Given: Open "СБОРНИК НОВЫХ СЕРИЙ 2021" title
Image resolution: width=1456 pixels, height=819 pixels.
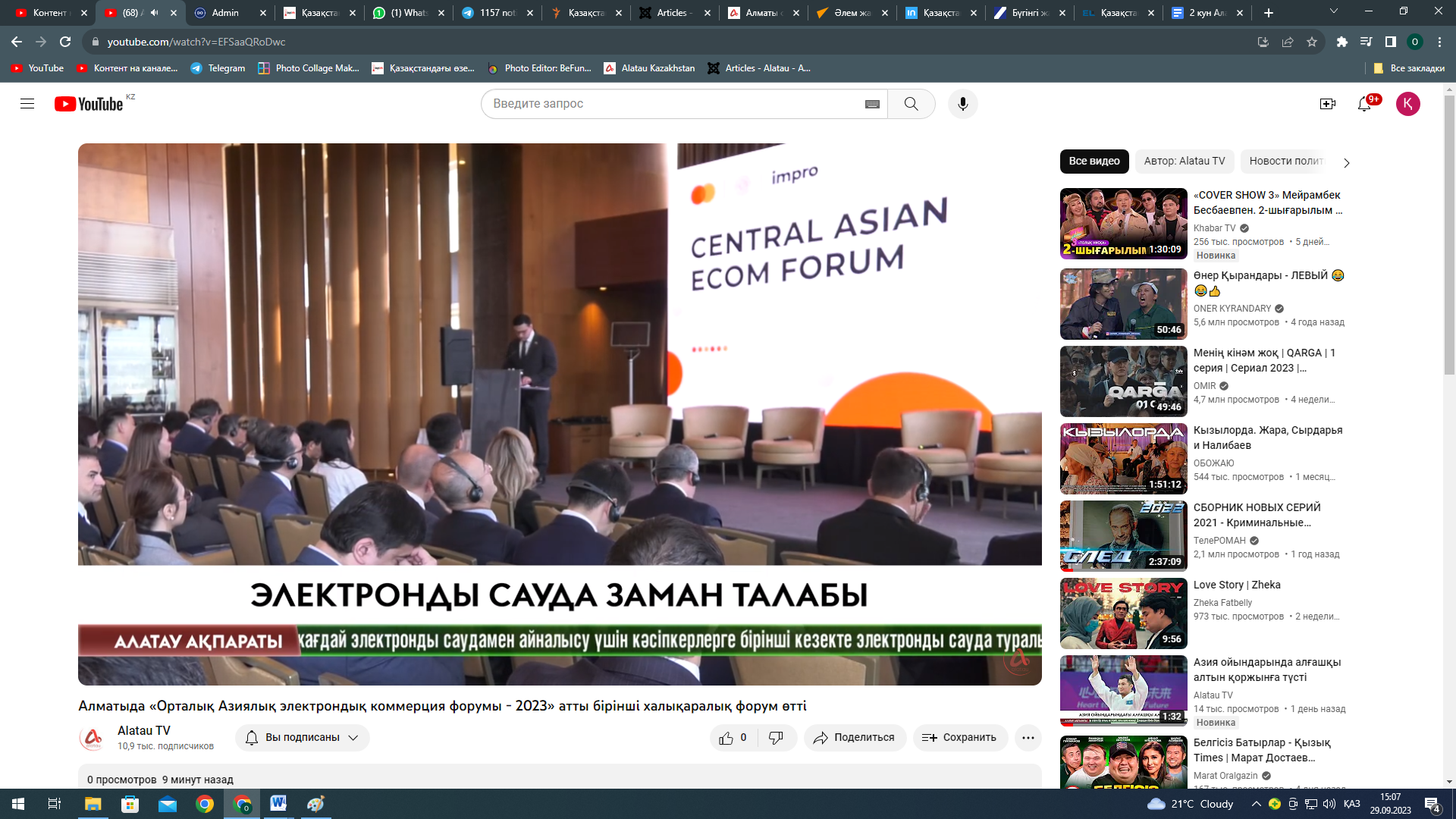Looking at the screenshot, I should click(1257, 515).
